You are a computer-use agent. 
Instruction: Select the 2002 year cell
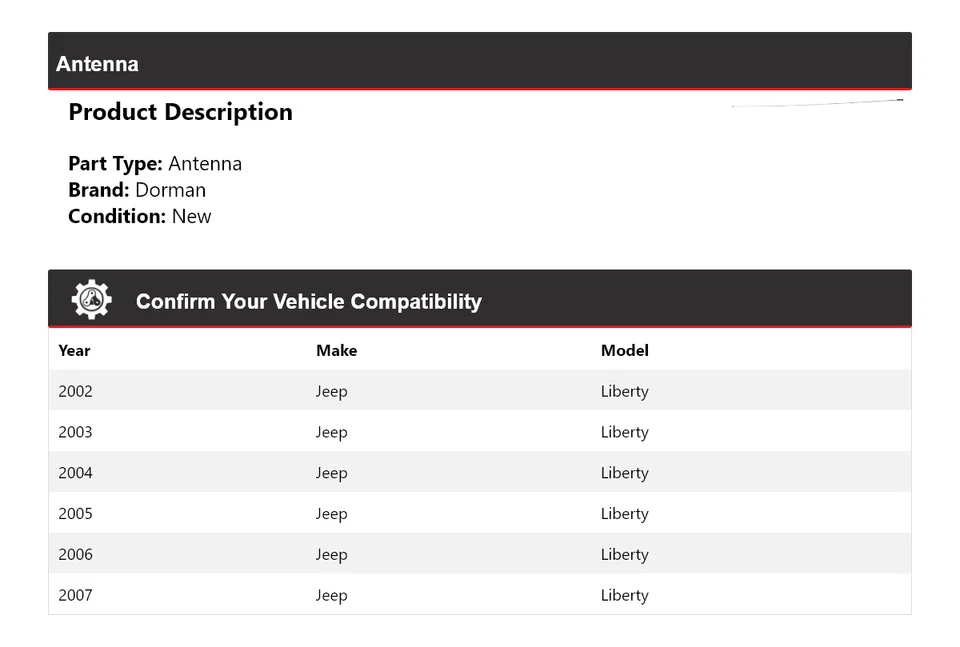75,391
